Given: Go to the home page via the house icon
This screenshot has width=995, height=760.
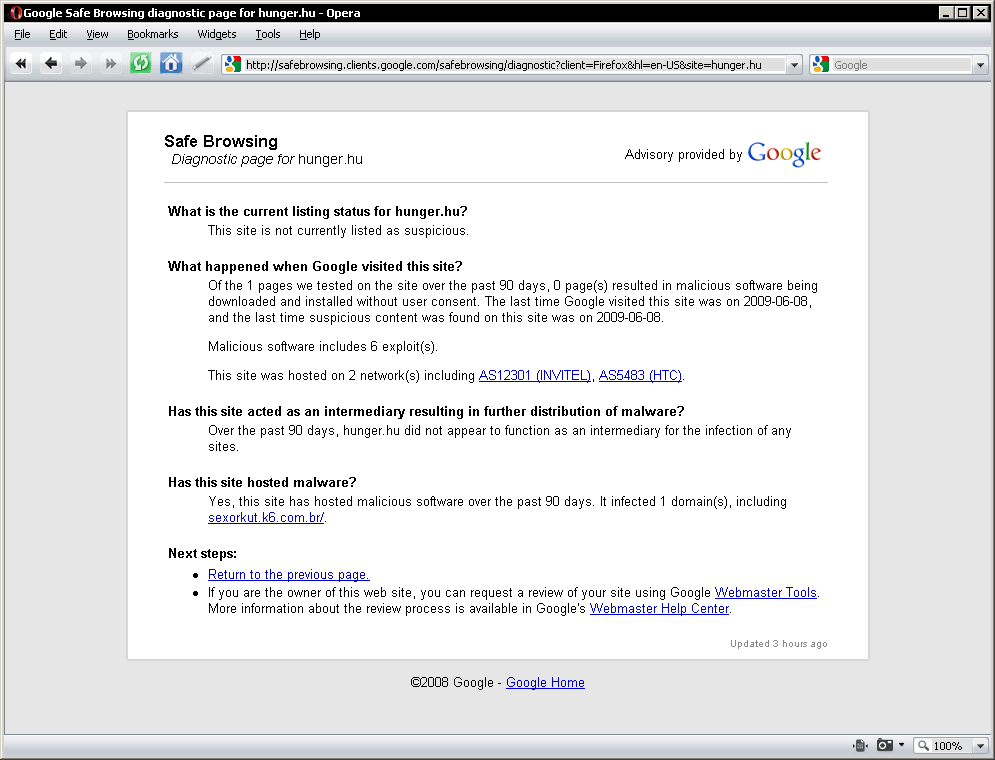Looking at the screenshot, I should click(171, 63).
